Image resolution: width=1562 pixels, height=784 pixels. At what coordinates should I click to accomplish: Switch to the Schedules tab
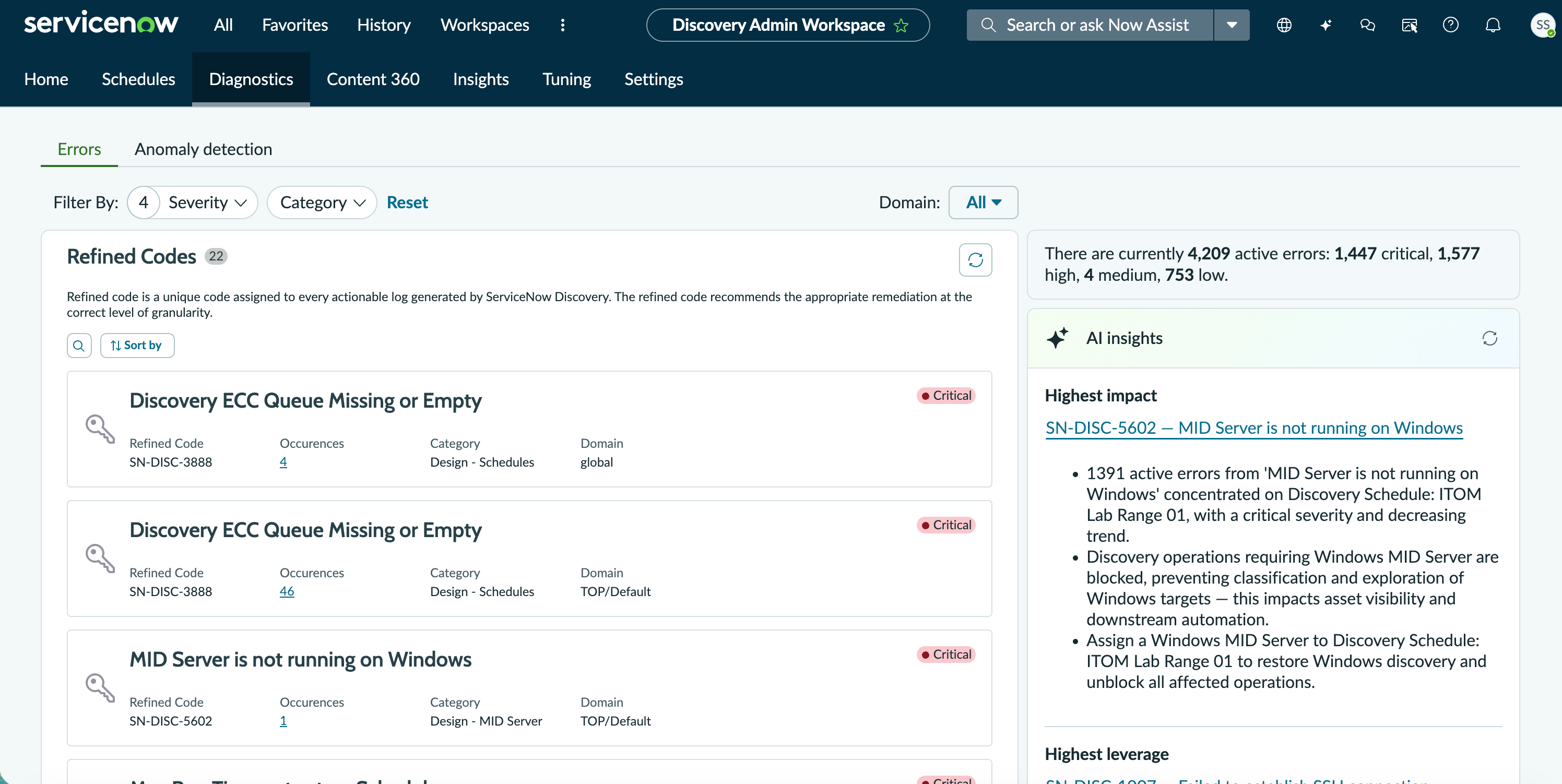pyautogui.click(x=138, y=79)
